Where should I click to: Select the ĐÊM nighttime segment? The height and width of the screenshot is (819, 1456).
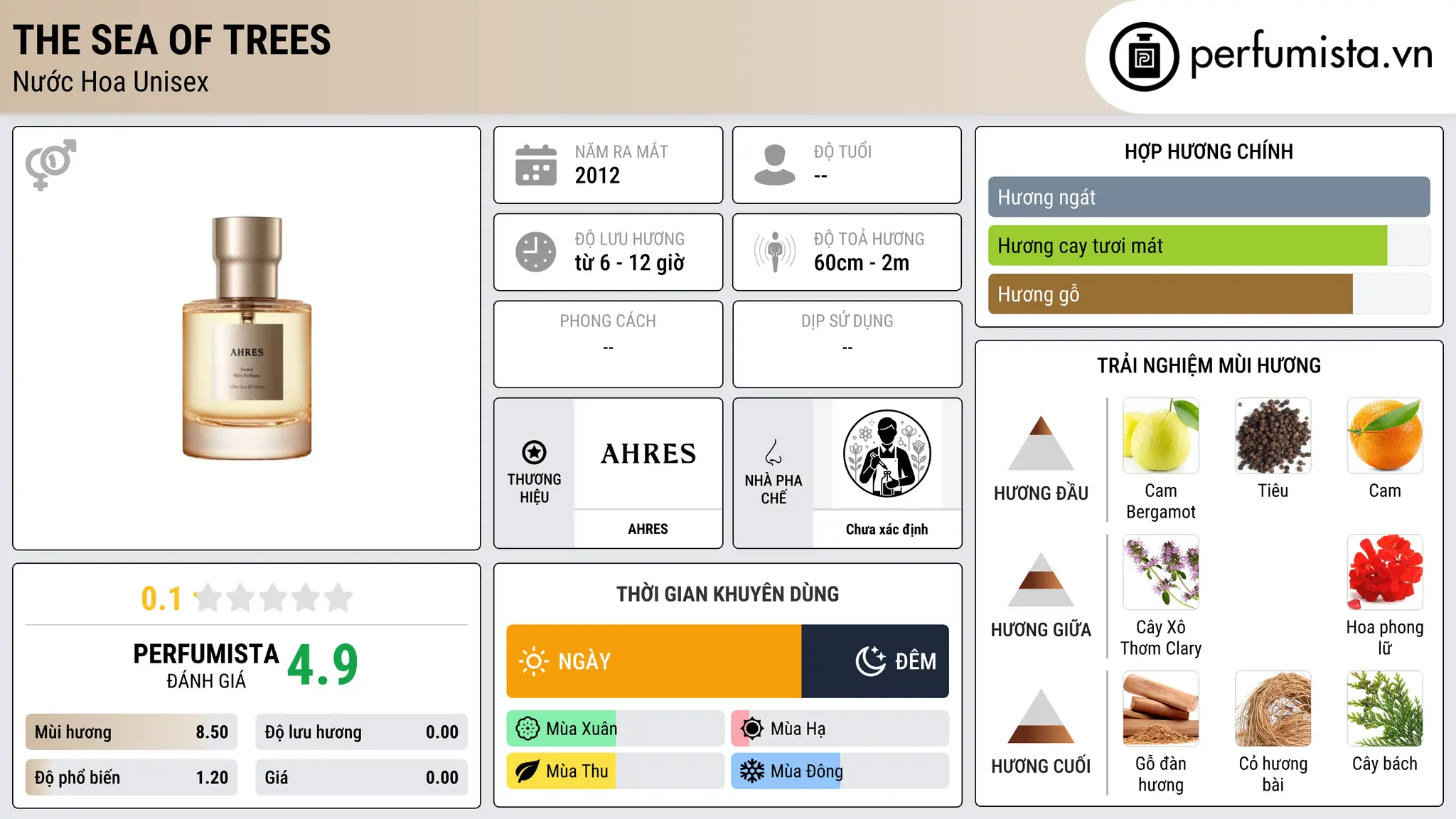875,661
